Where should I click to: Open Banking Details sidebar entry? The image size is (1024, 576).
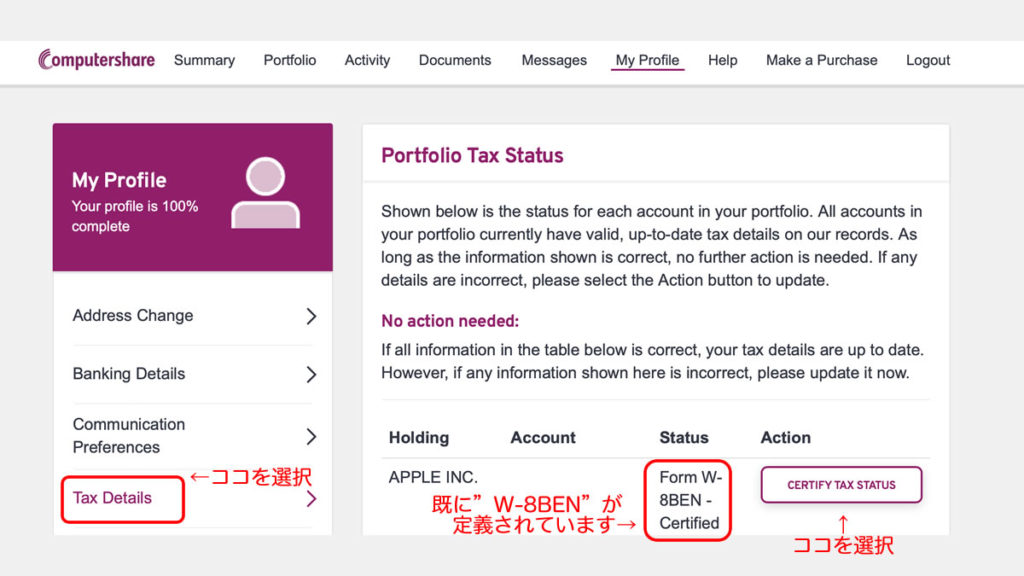coord(194,374)
